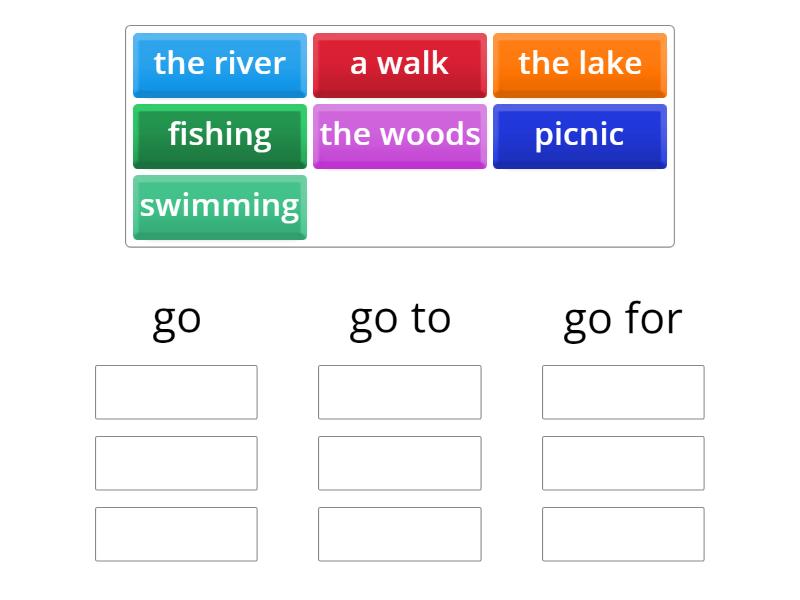Pick the orange "the lake" tile
The width and height of the screenshot is (800, 600).
pyautogui.click(x=580, y=64)
